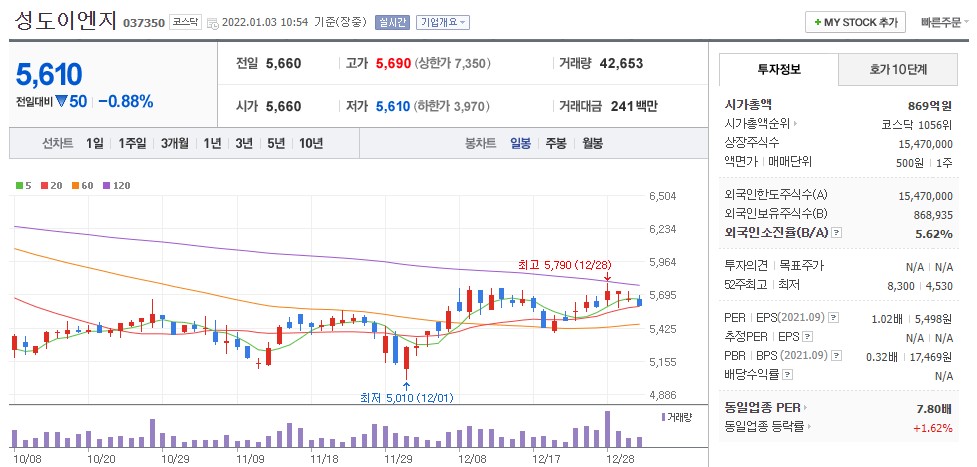
Task: Open help icon beside PER EPS(2021.09)
Action: (834, 318)
